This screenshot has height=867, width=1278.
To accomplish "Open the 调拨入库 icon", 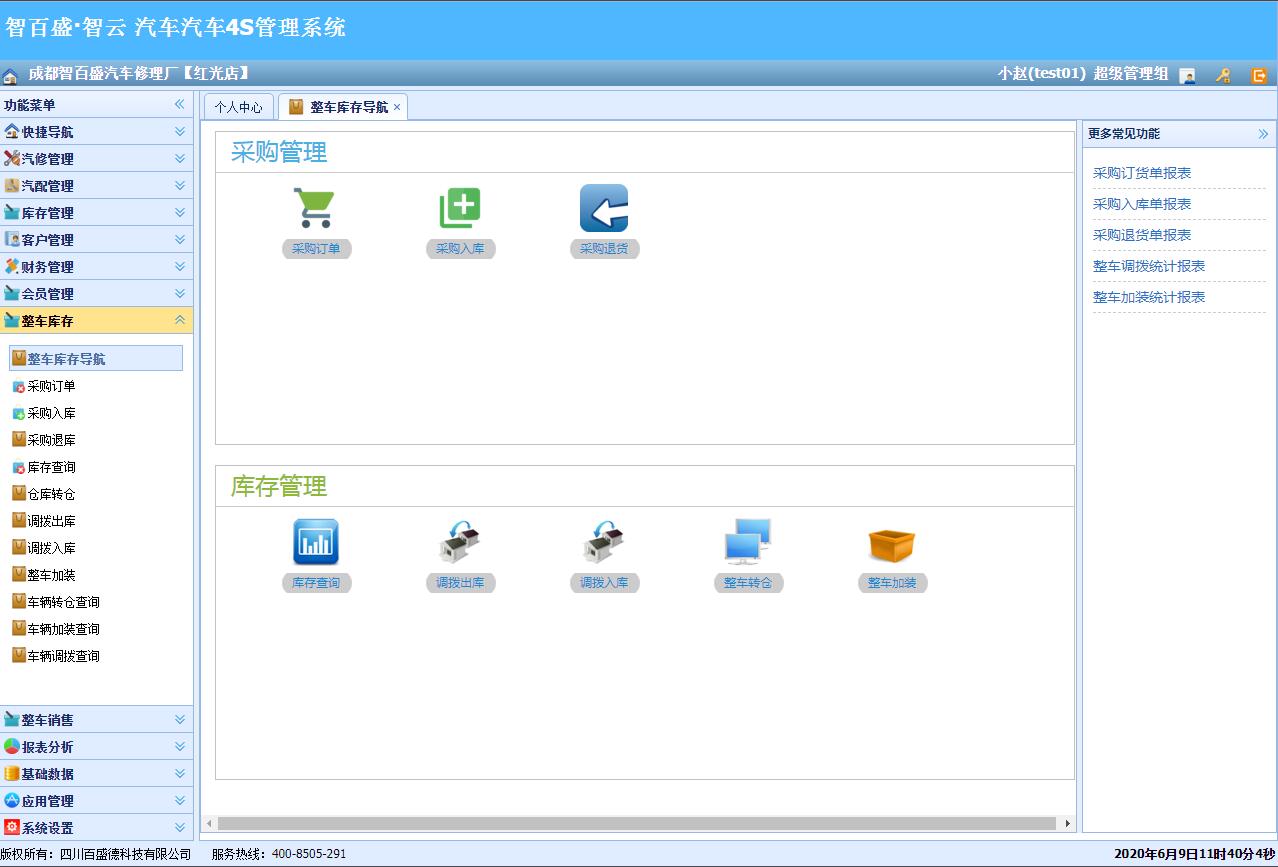I will click(604, 542).
